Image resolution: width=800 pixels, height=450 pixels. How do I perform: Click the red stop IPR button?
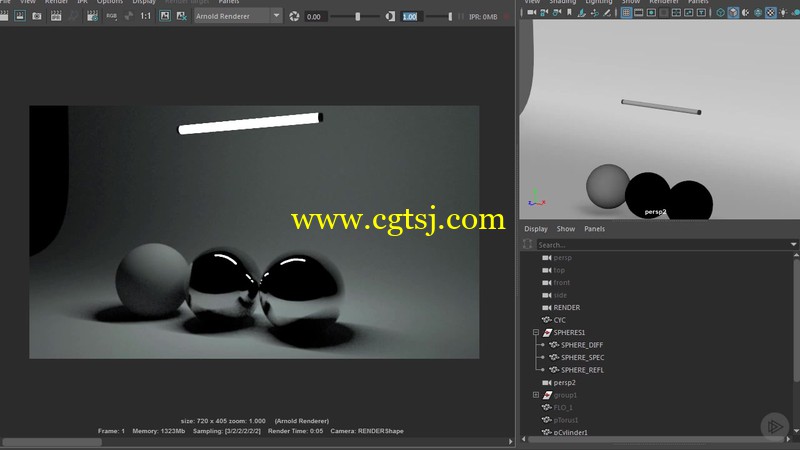pyautogui.click(x=507, y=17)
